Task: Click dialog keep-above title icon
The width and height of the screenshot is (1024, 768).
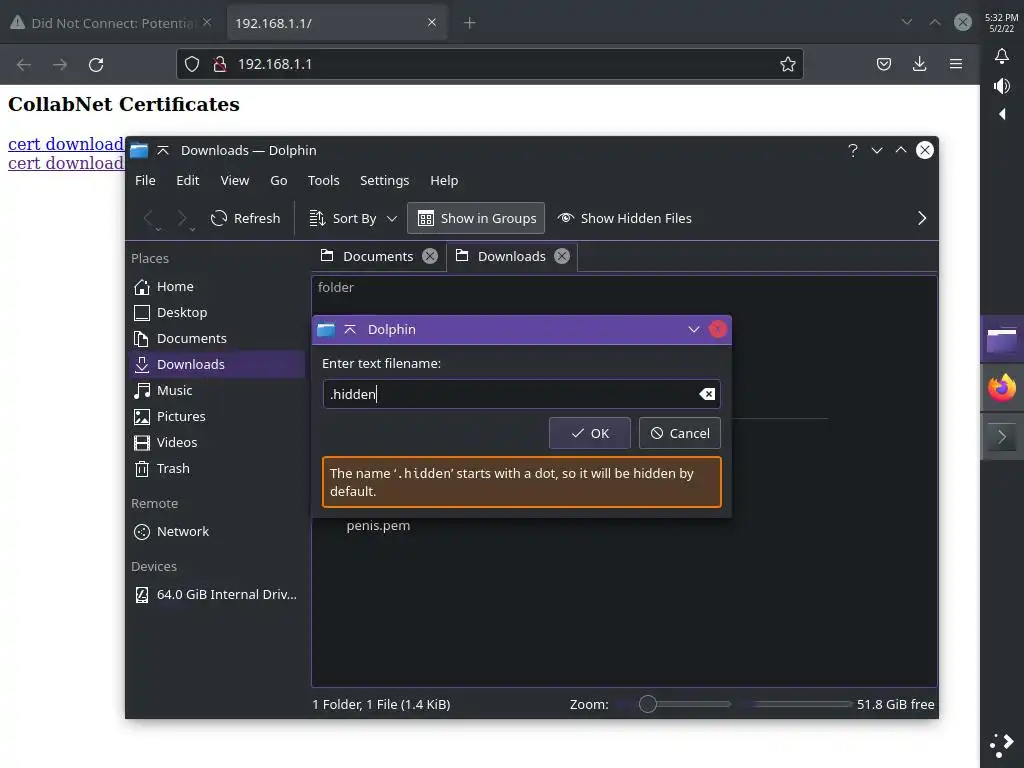Action: tap(350, 329)
